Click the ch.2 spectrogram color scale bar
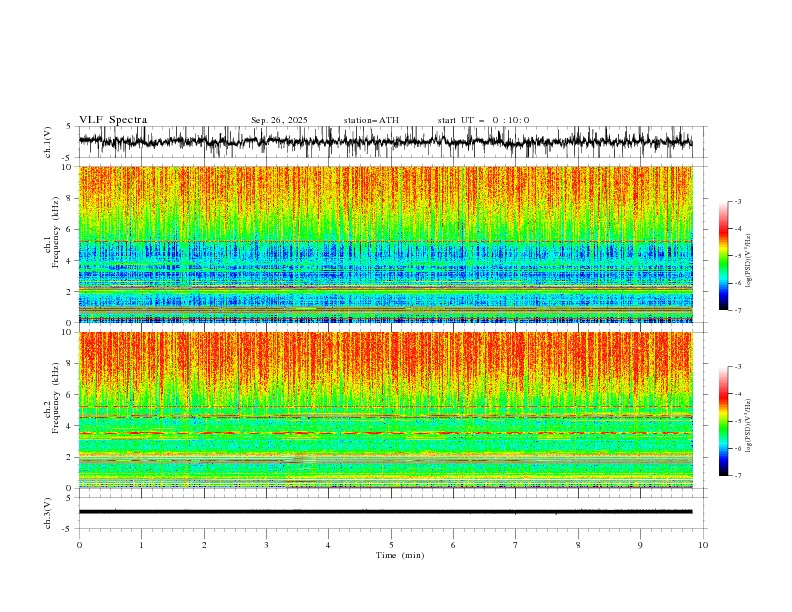792x612 pixels. 724,421
